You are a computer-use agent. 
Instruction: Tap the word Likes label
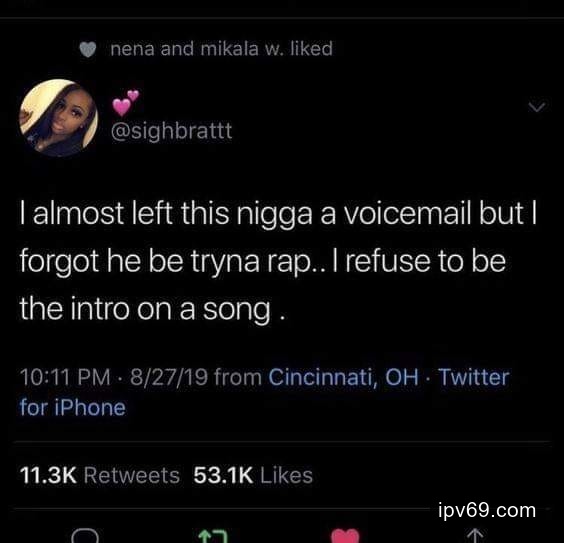click(x=286, y=475)
